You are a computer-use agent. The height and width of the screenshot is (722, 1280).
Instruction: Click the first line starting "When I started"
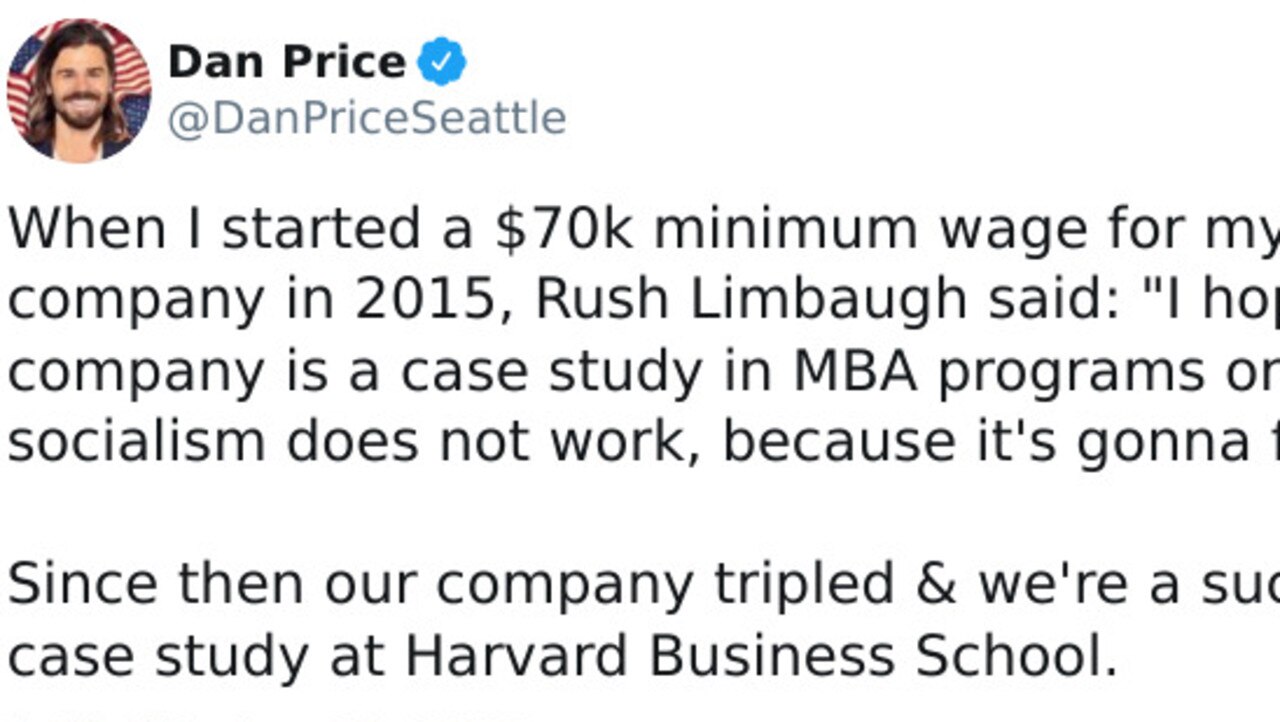pyautogui.click(x=644, y=232)
